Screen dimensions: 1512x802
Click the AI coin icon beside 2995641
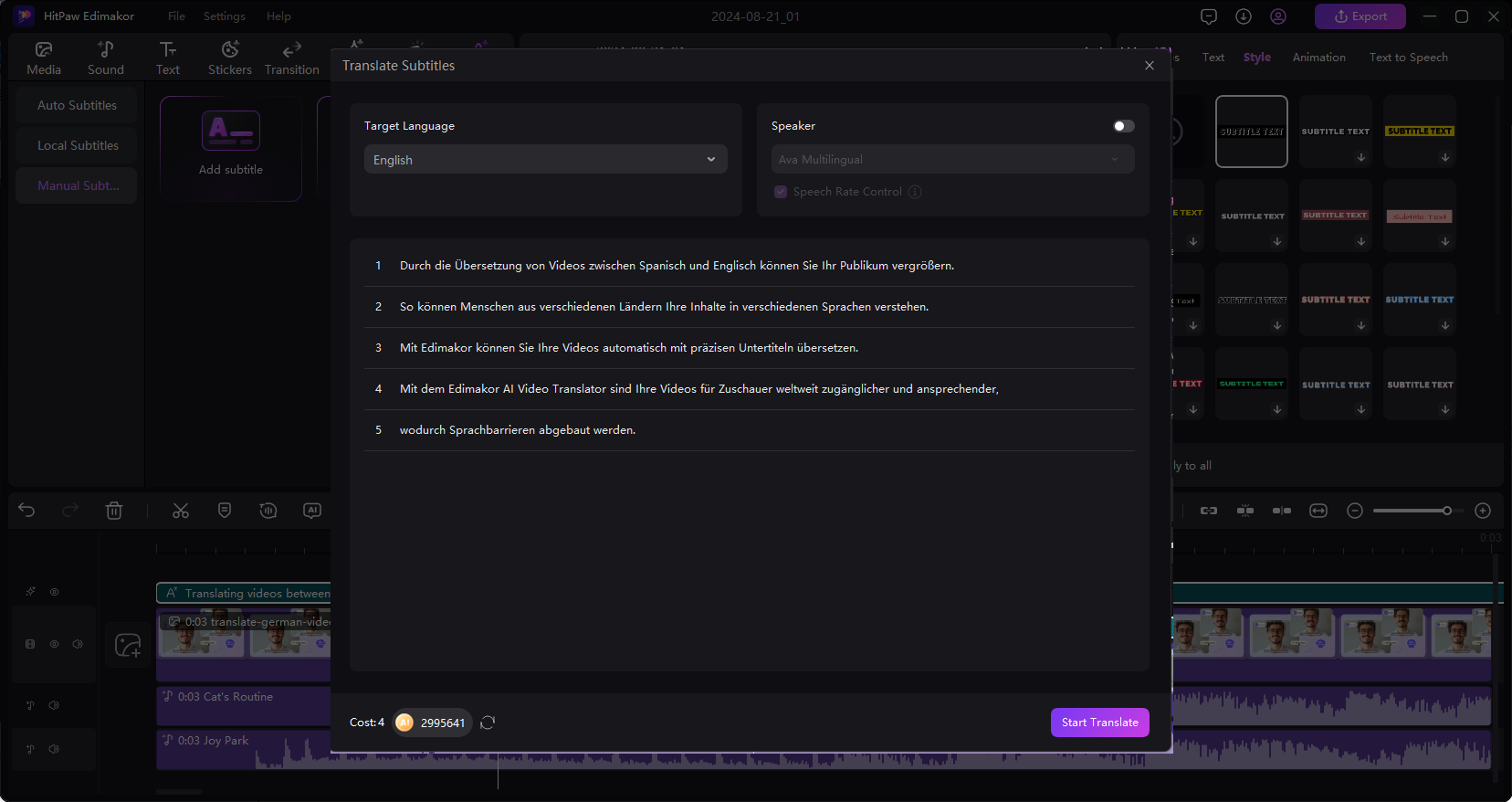404,723
